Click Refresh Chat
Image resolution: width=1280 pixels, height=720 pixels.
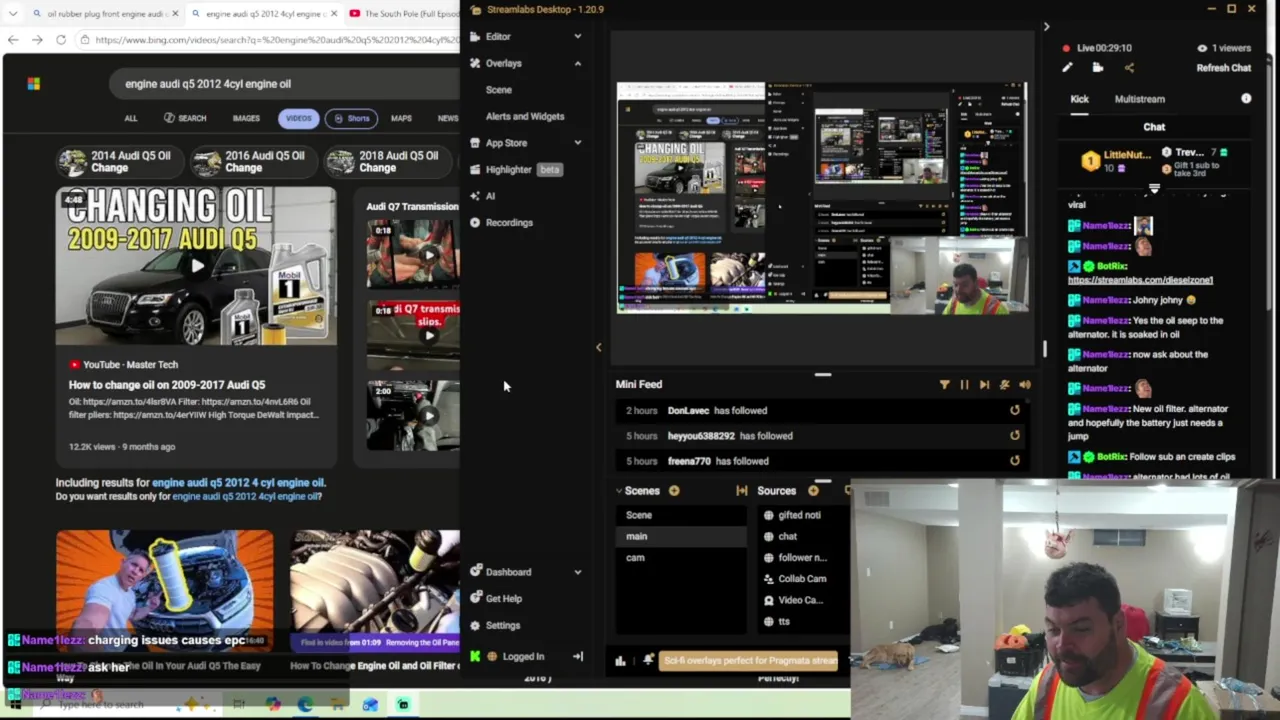pos(1224,68)
